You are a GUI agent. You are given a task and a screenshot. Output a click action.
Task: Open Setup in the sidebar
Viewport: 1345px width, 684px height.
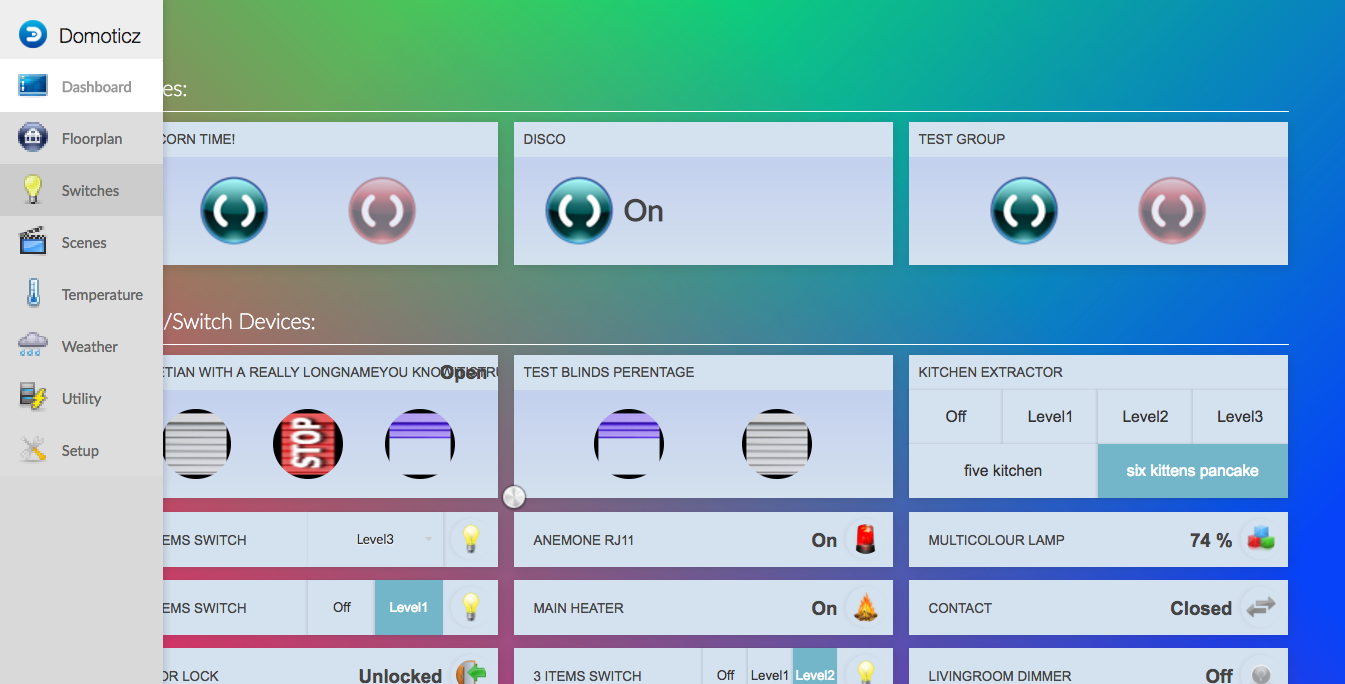click(x=81, y=451)
